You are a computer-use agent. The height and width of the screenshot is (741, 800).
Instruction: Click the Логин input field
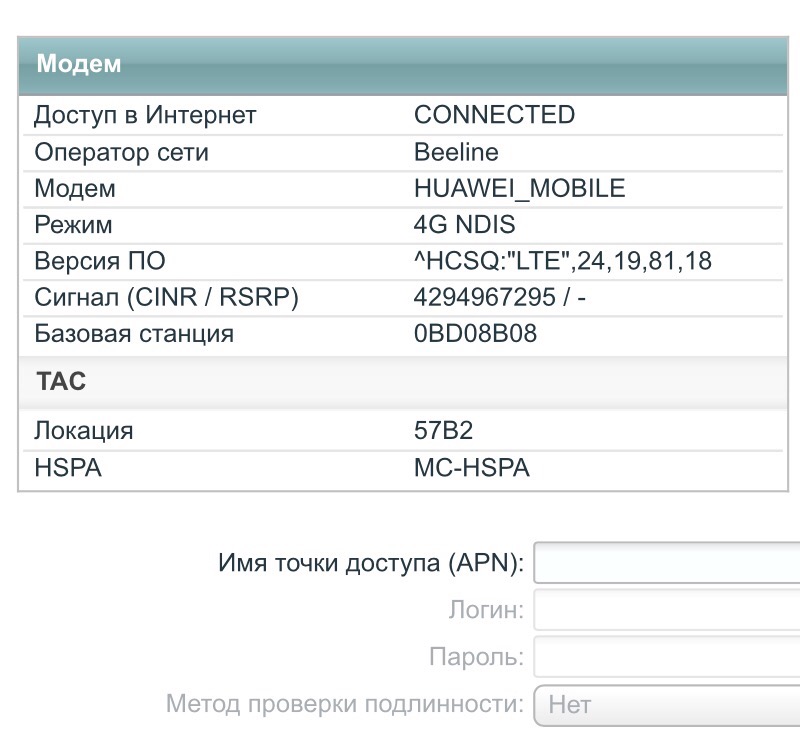pyautogui.click(x=667, y=609)
